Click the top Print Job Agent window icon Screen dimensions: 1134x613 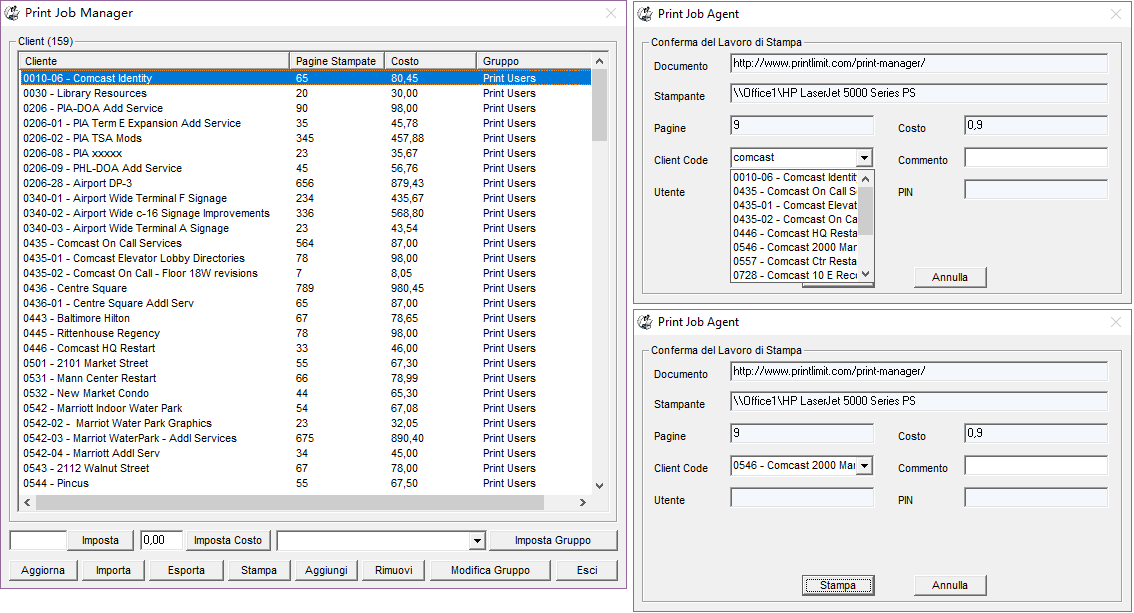click(x=645, y=14)
